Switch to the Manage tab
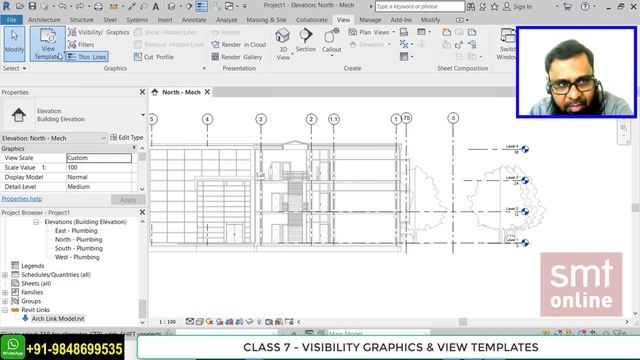Image resolution: width=640 pixels, height=360 pixels. [x=370, y=20]
